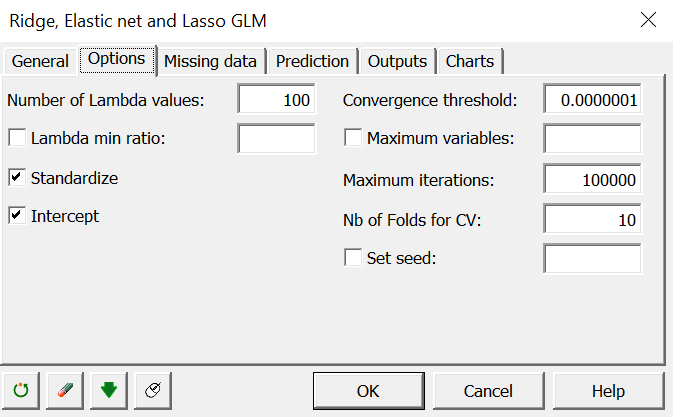Uncheck the Standardize option
Image resolution: width=673 pixels, height=417 pixels.
(17, 178)
